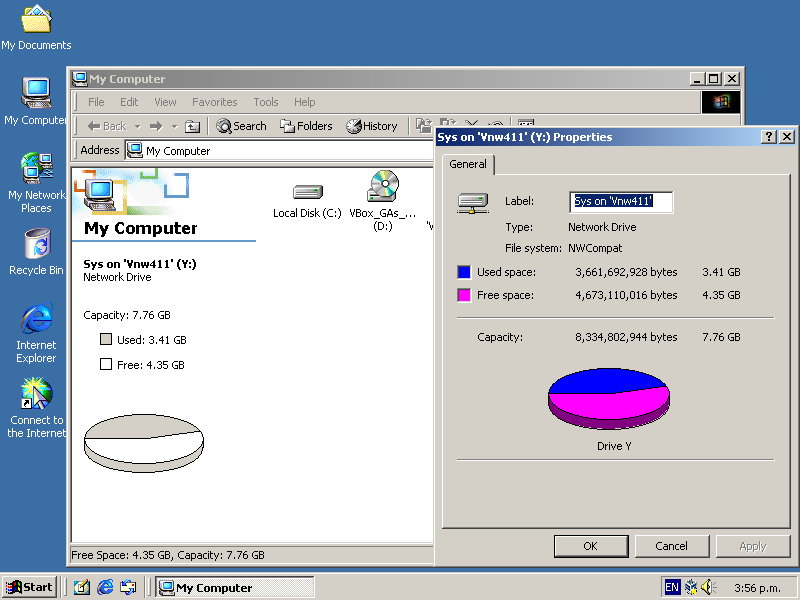Select the VBox_GAs (D:) CD drive
This screenshot has width=800, height=600.
tap(382, 188)
